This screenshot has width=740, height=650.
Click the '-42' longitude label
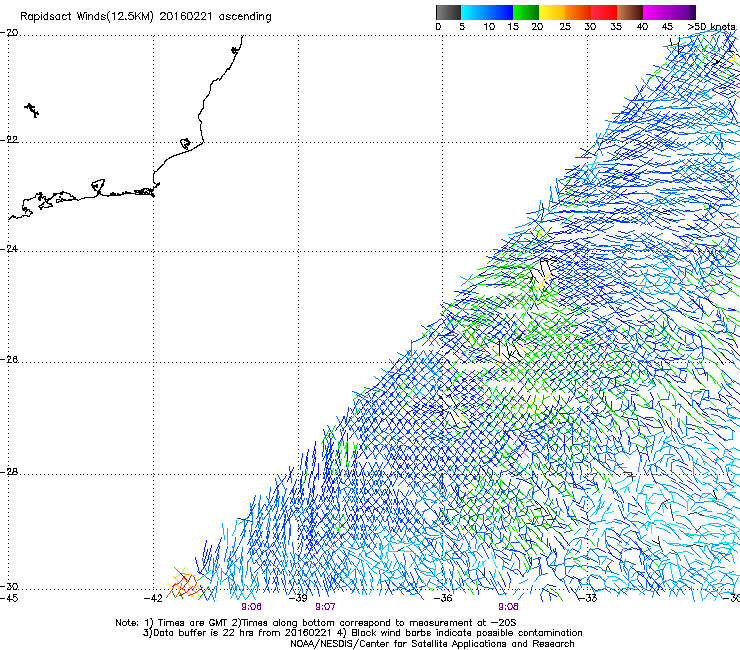(154, 598)
